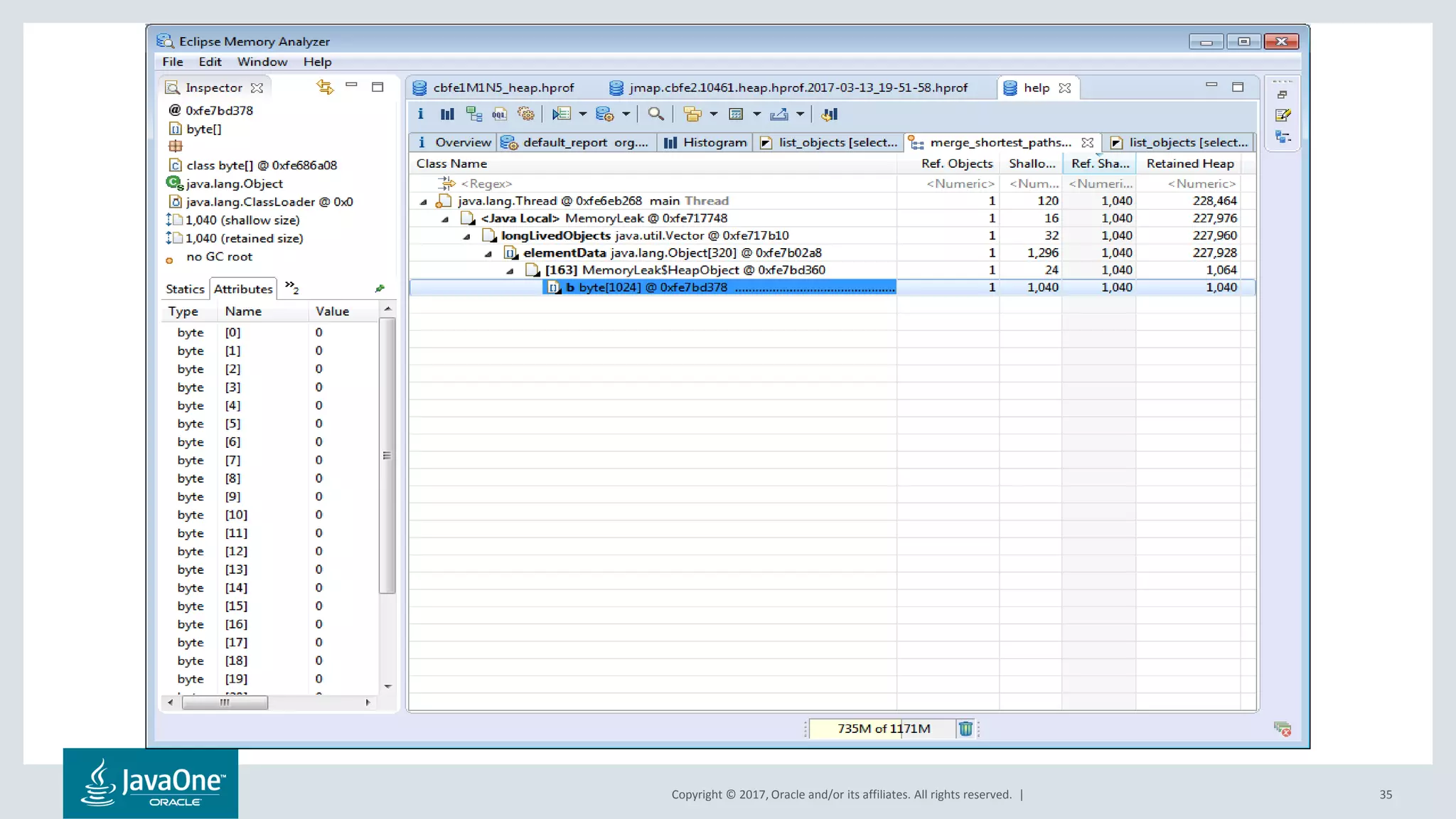This screenshot has height=819, width=1456.
Task: Click the Ref. Objects Numeric filter field
Action: click(948, 183)
